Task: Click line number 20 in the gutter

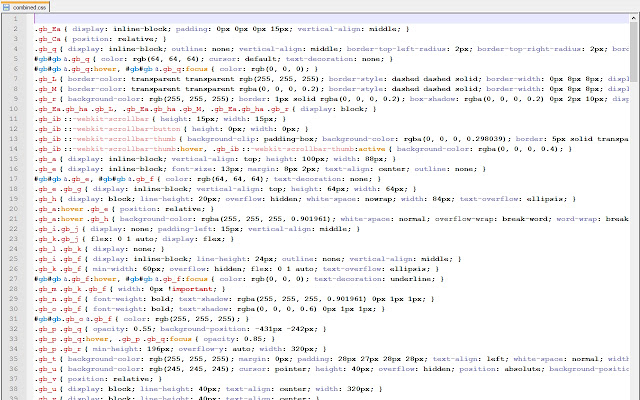Action: (x=17, y=206)
